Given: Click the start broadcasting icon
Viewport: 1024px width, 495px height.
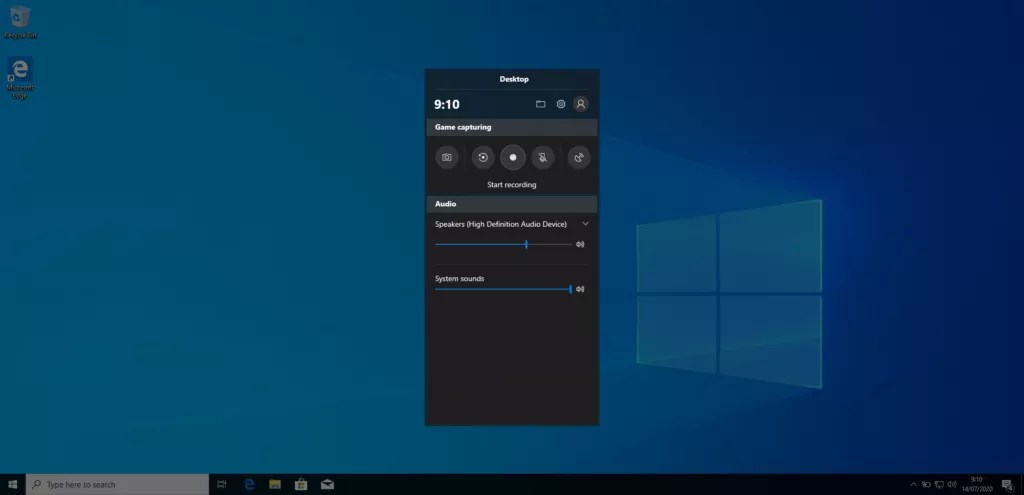Looking at the screenshot, I should [579, 157].
